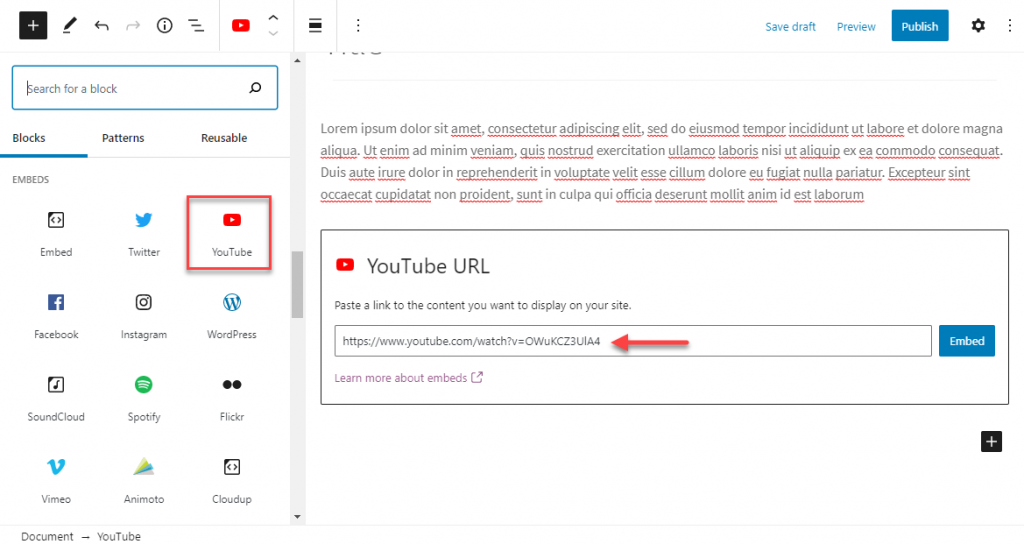The height and width of the screenshot is (544, 1024).
Task: Click the blue Publish button
Action: pos(920,25)
